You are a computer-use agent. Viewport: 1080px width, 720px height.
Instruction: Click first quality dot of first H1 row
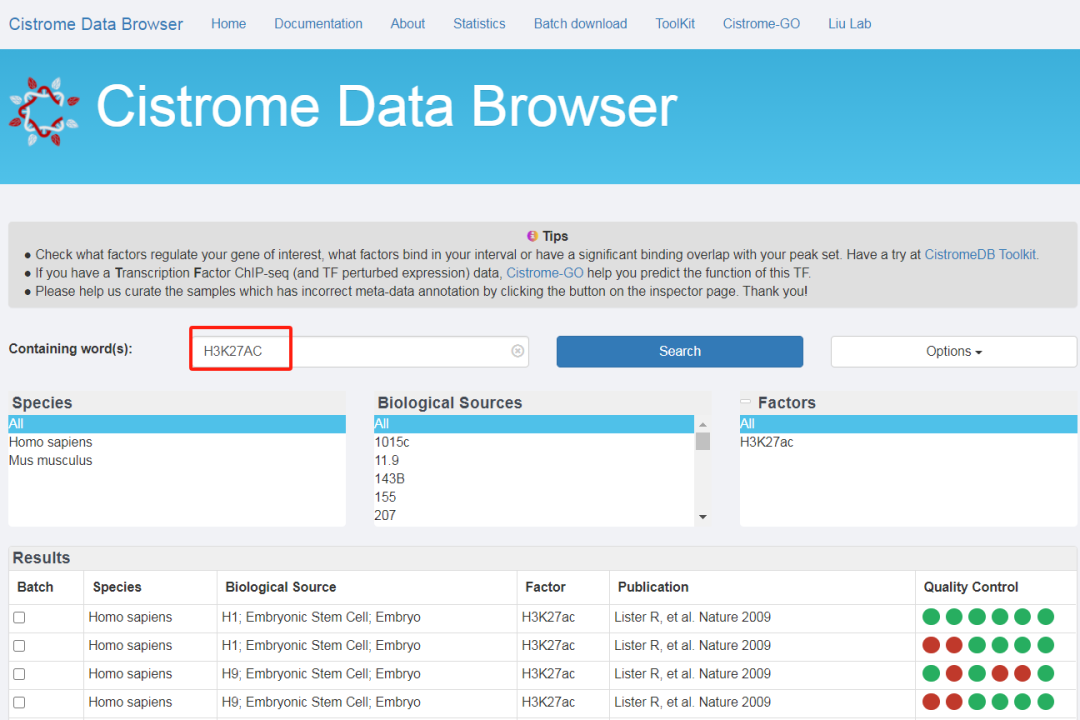(931, 617)
